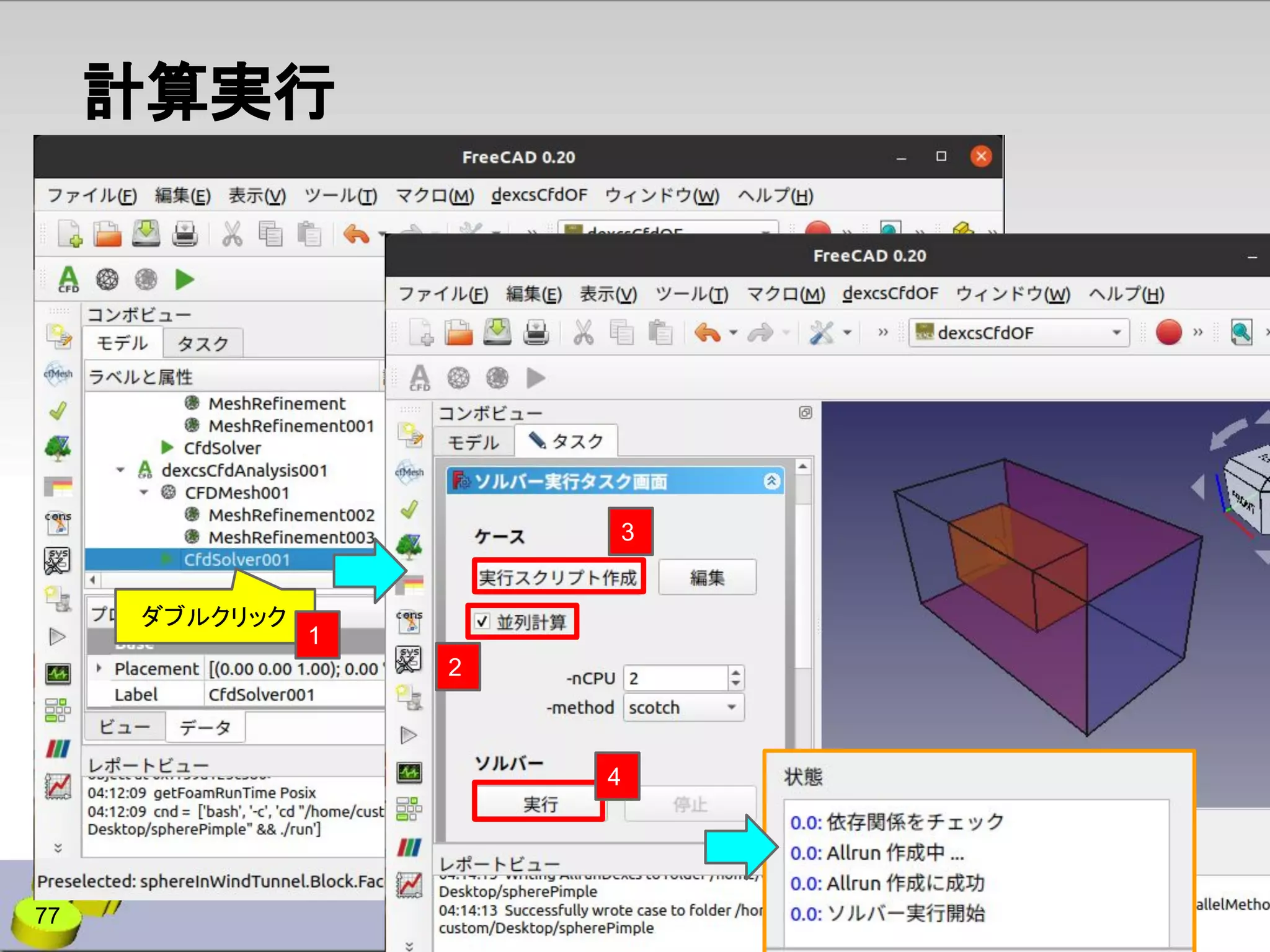Click the Label value CfdSolver001 cell

(x=294, y=695)
